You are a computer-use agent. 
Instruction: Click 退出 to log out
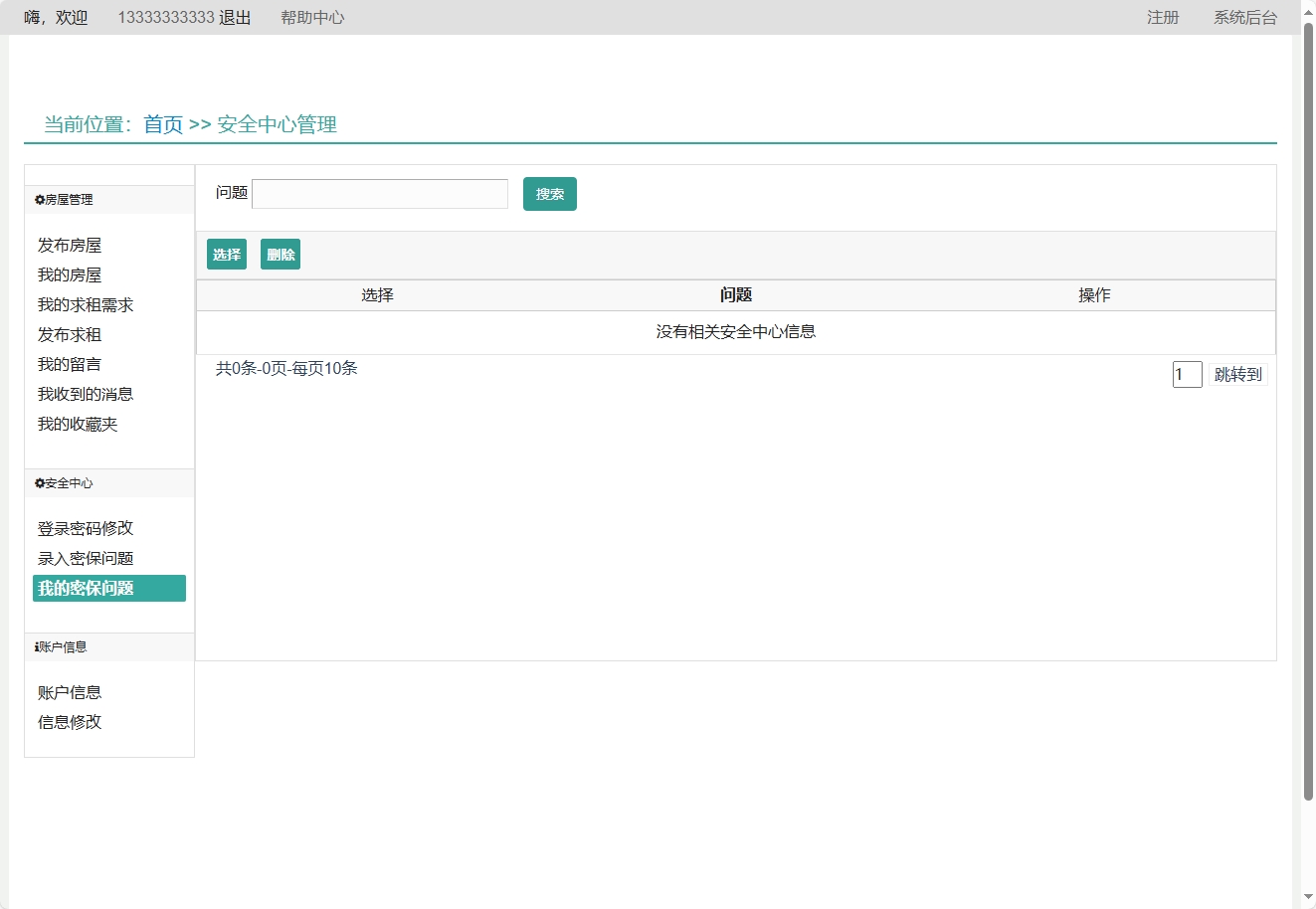pos(235,18)
